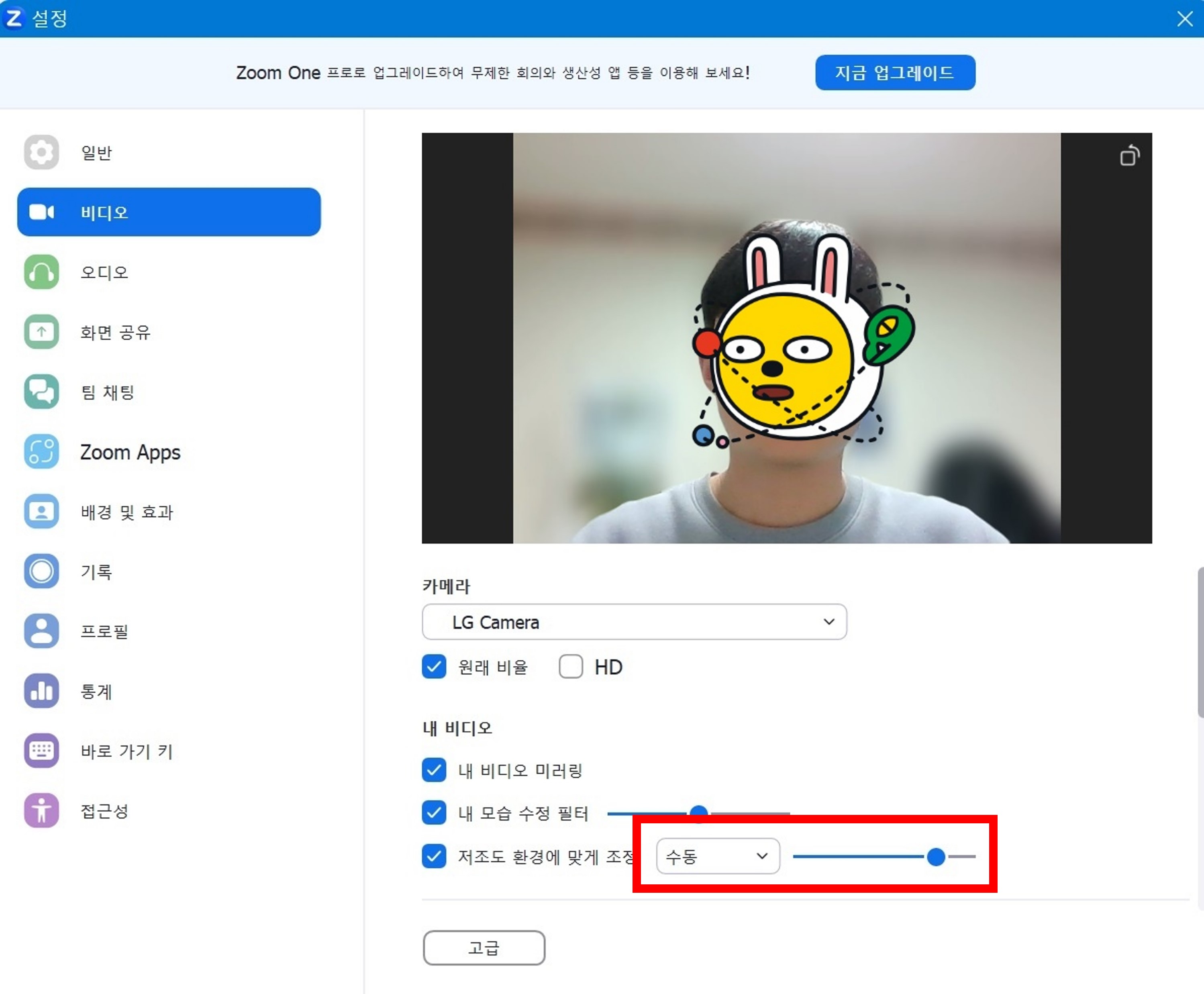Screen dimensions: 1204x994
Task: Click the 배경 및 효과 icon
Action: [x=41, y=511]
